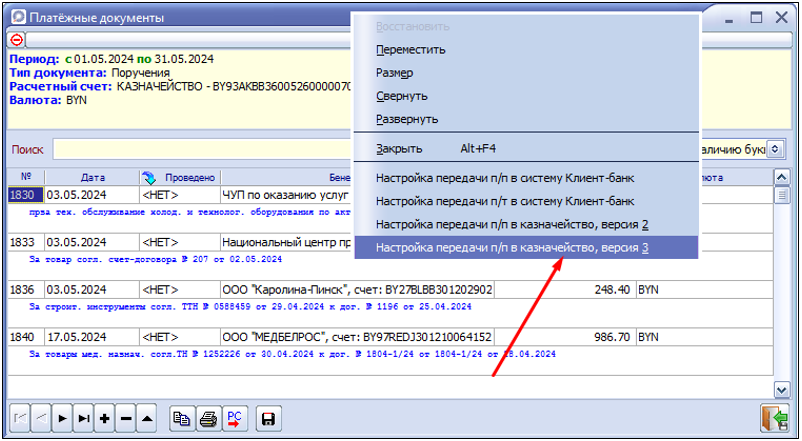The width and height of the screenshot is (802, 441).
Task: Choose 'Настройка передачи п/п в казначейство, версия 2'
Action: point(512,224)
